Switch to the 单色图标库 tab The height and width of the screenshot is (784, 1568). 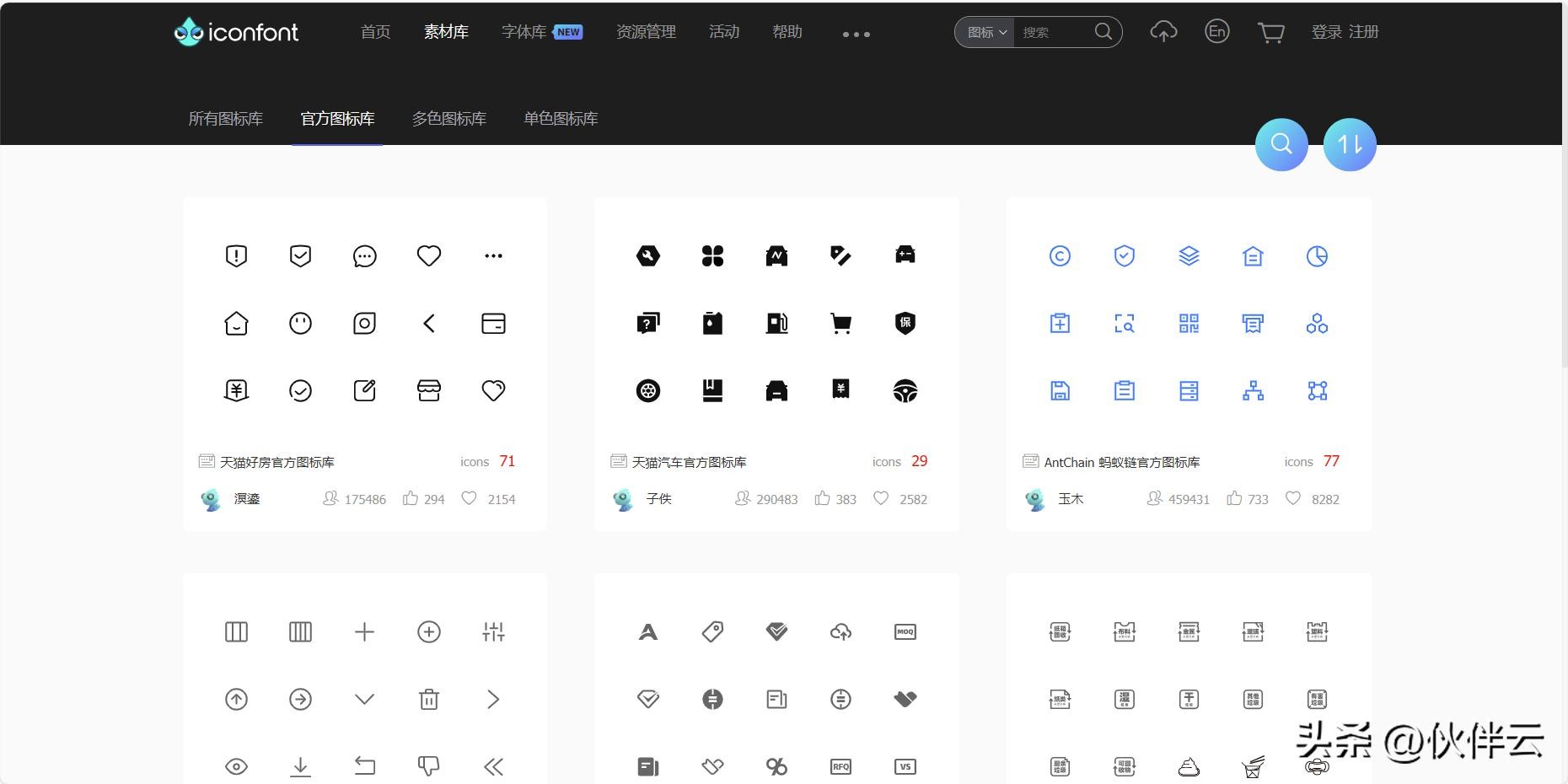coord(561,119)
